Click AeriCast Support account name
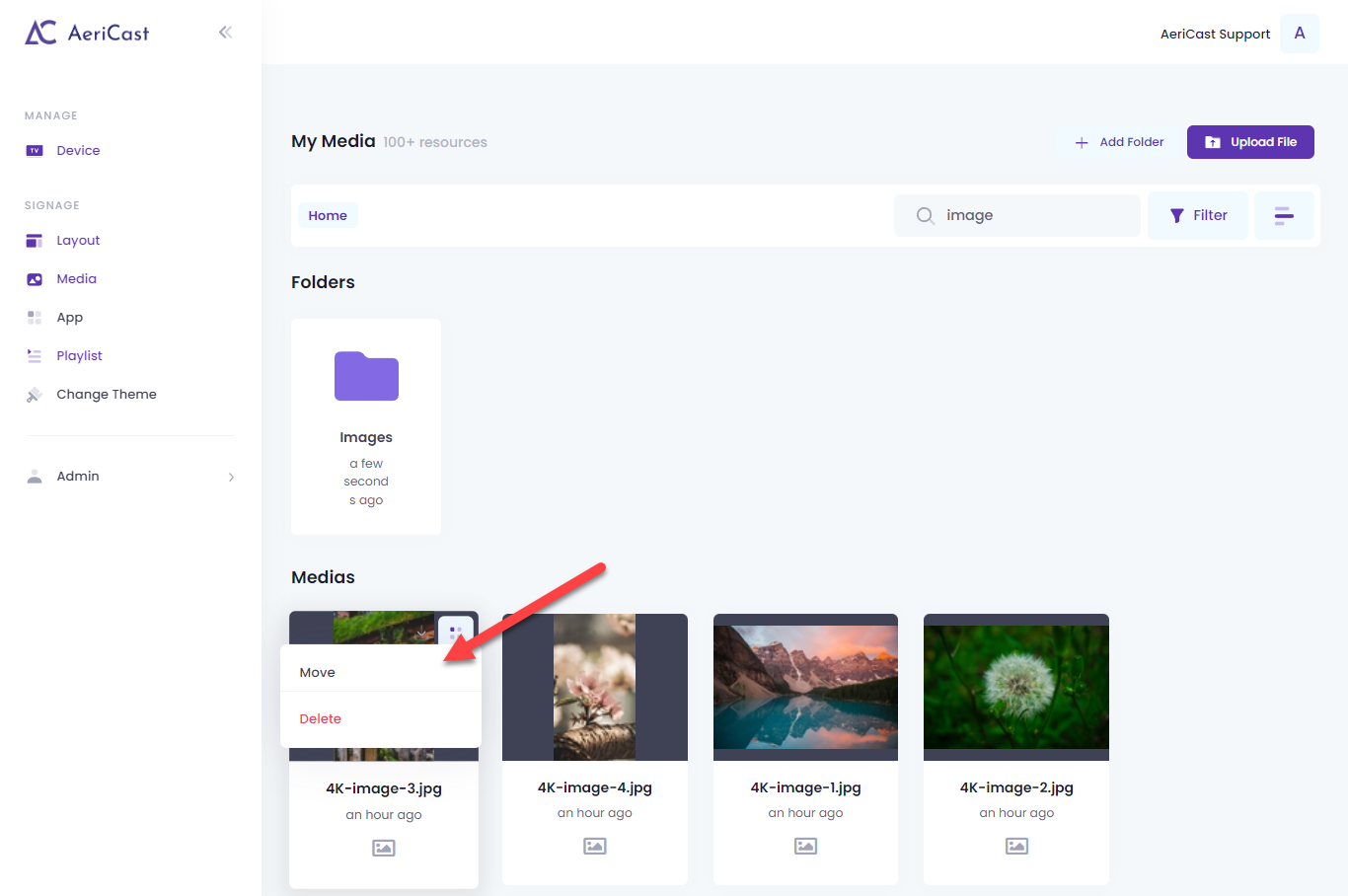This screenshot has width=1348, height=896. point(1215,34)
